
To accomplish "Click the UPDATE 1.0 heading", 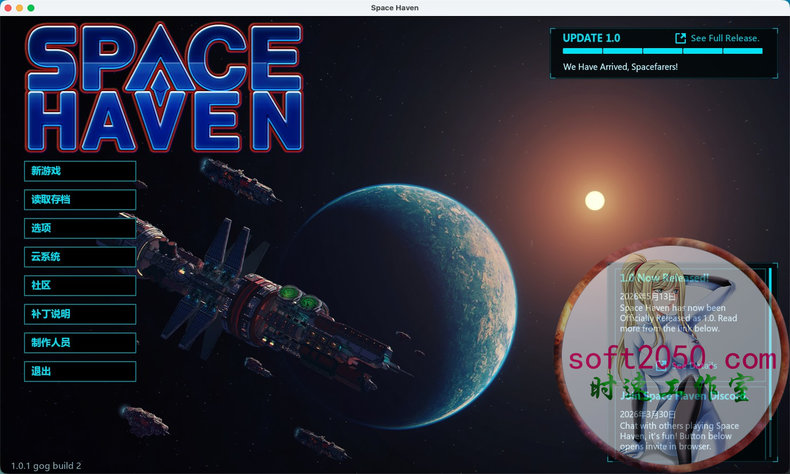I will tap(591, 38).
